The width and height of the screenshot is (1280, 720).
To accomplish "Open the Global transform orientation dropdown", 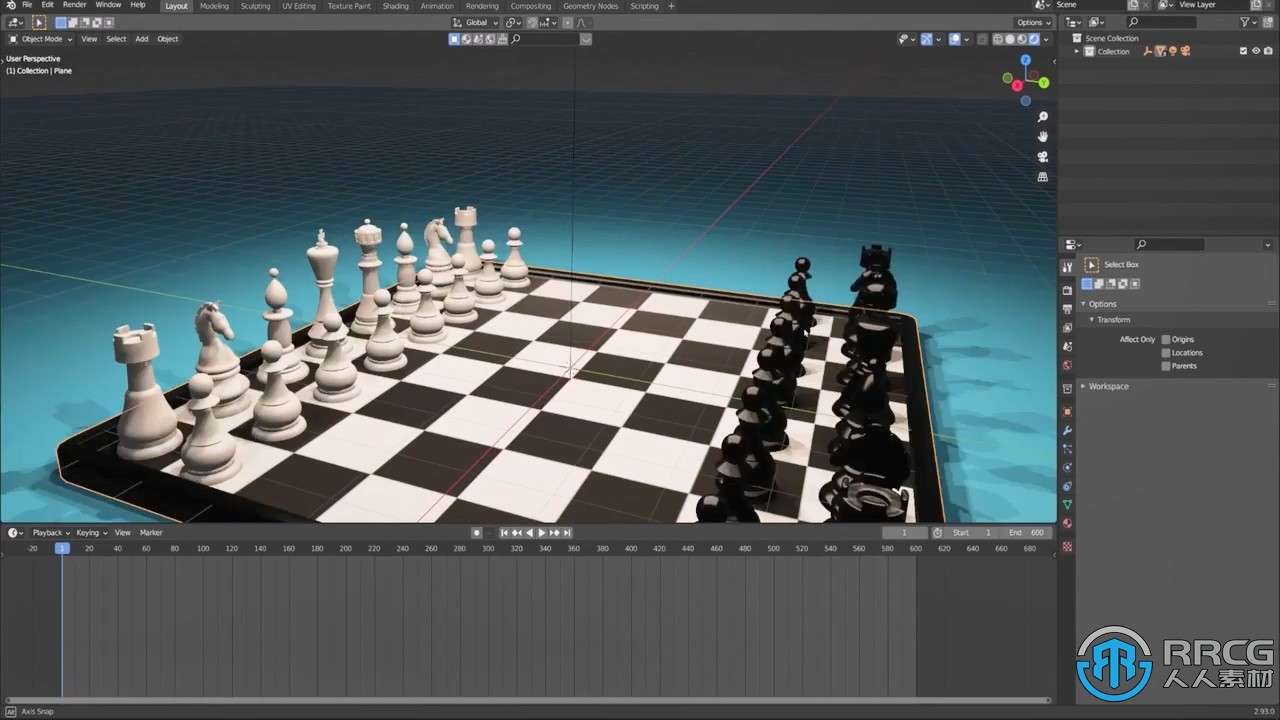I will point(475,22).
